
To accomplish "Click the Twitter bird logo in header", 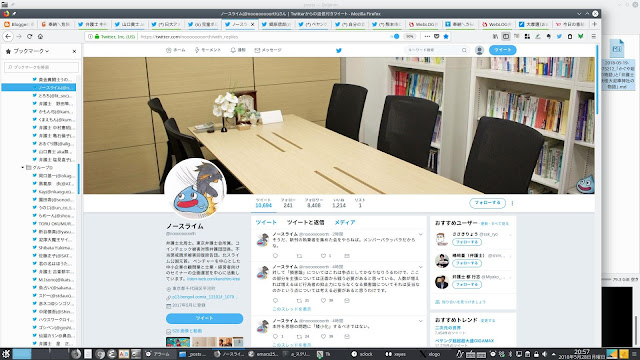I will click(338, 51).
